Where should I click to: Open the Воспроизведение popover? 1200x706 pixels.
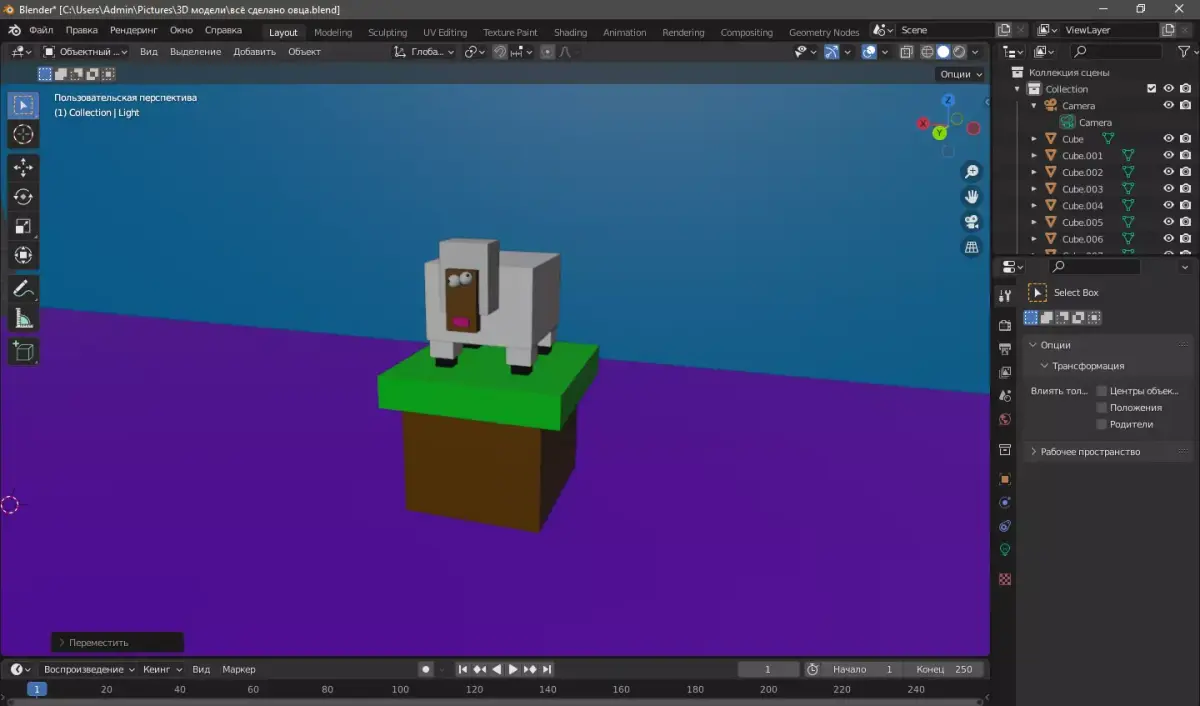click(x=90, y=669)
